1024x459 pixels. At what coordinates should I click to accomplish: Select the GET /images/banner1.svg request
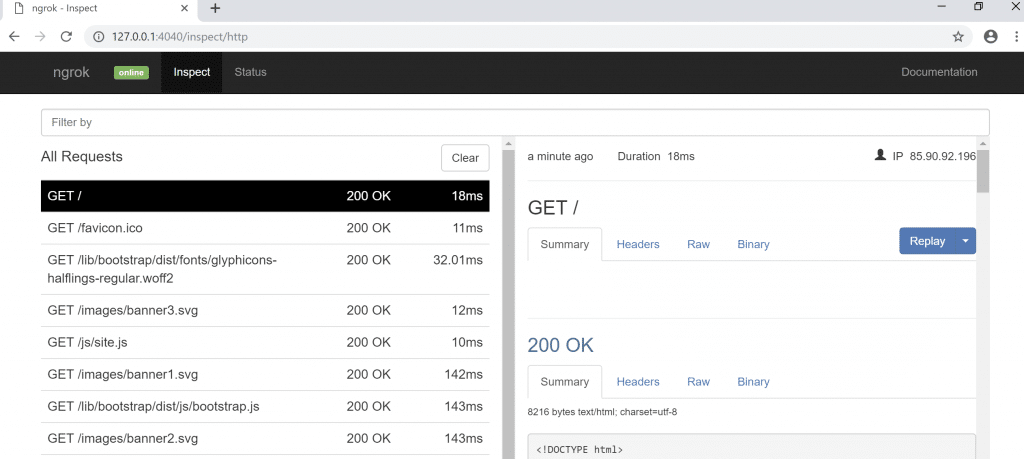click(265, 375)
